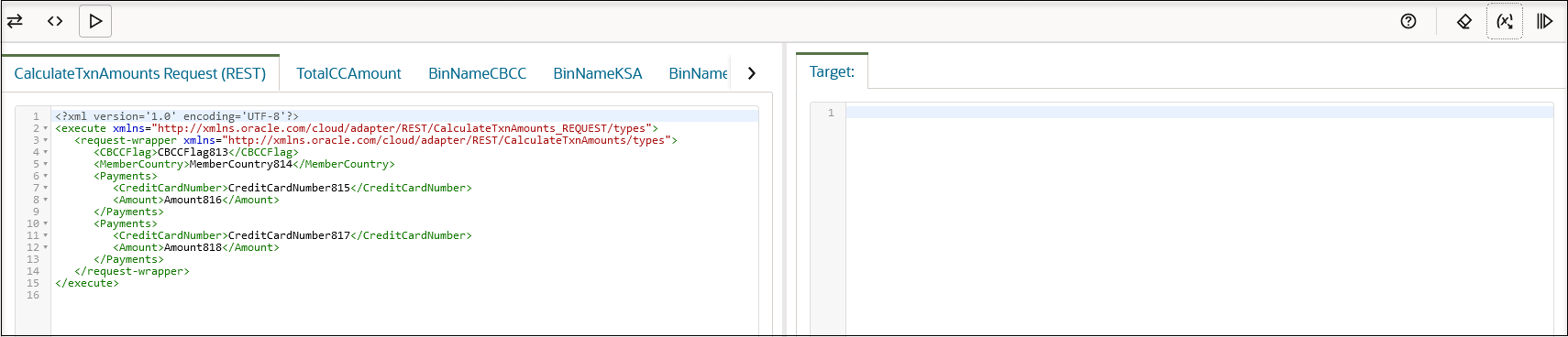1568x337 pixels.
Task: Toggle the XSLT functions (x) icon
Action: [1505, 21]
